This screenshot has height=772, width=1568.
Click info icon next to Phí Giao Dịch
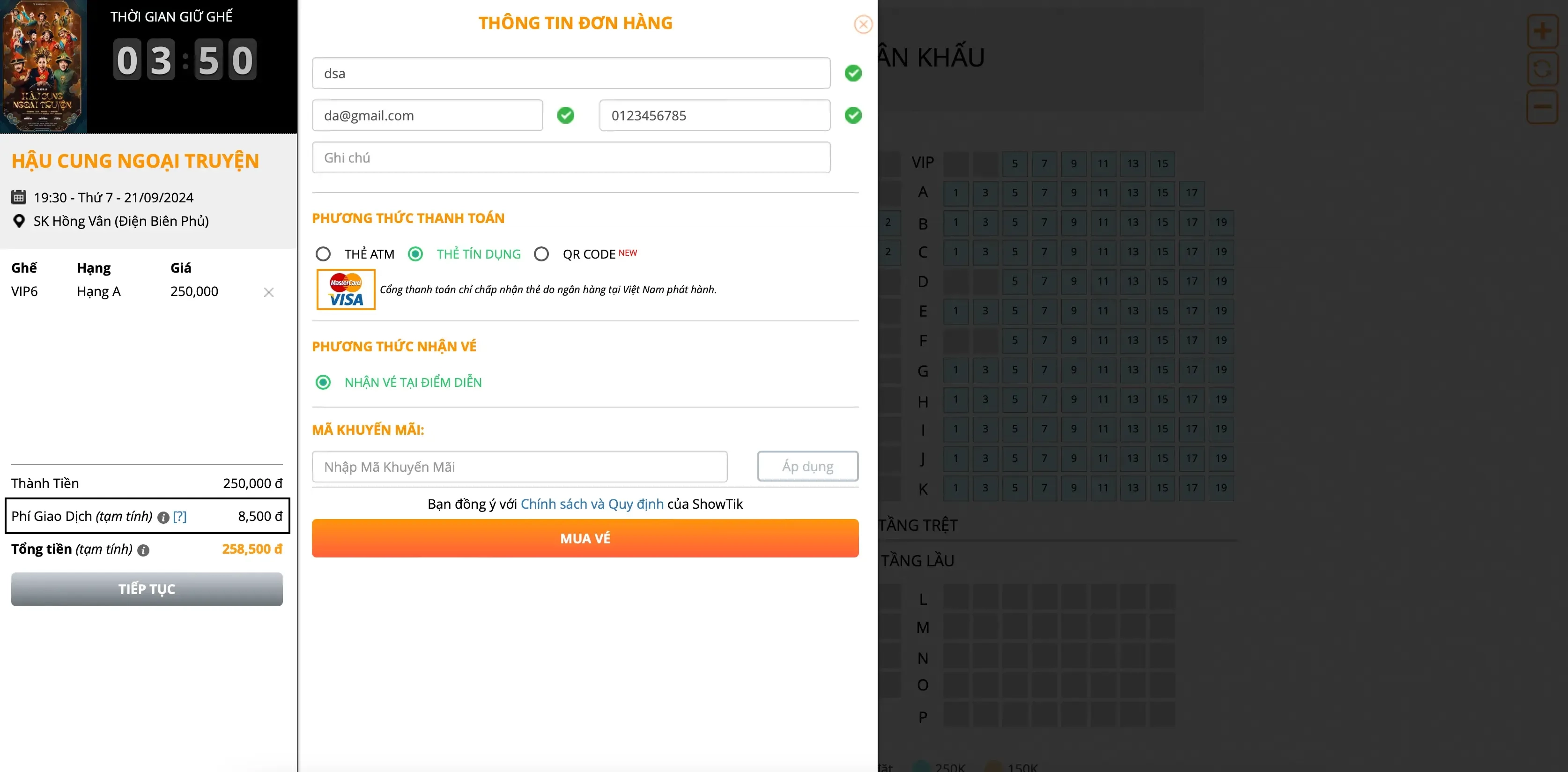(163, 518)
